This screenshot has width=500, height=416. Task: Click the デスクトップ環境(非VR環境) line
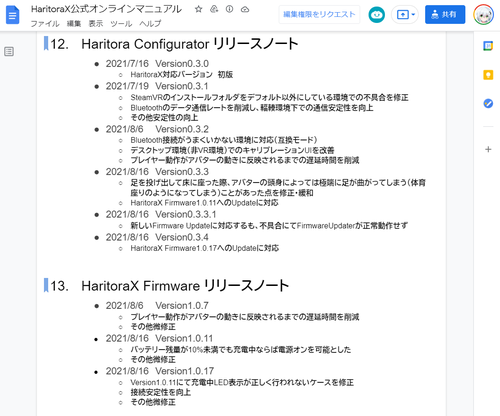[x=232, y=150]
